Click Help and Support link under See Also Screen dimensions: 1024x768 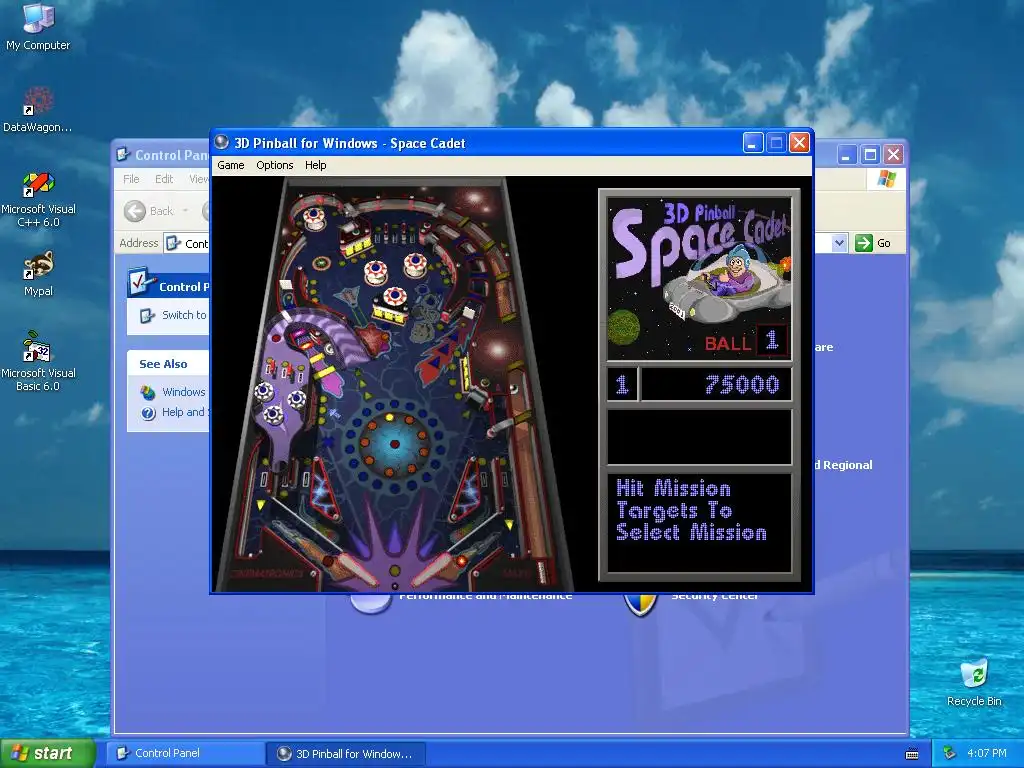(x=184, y=412)
